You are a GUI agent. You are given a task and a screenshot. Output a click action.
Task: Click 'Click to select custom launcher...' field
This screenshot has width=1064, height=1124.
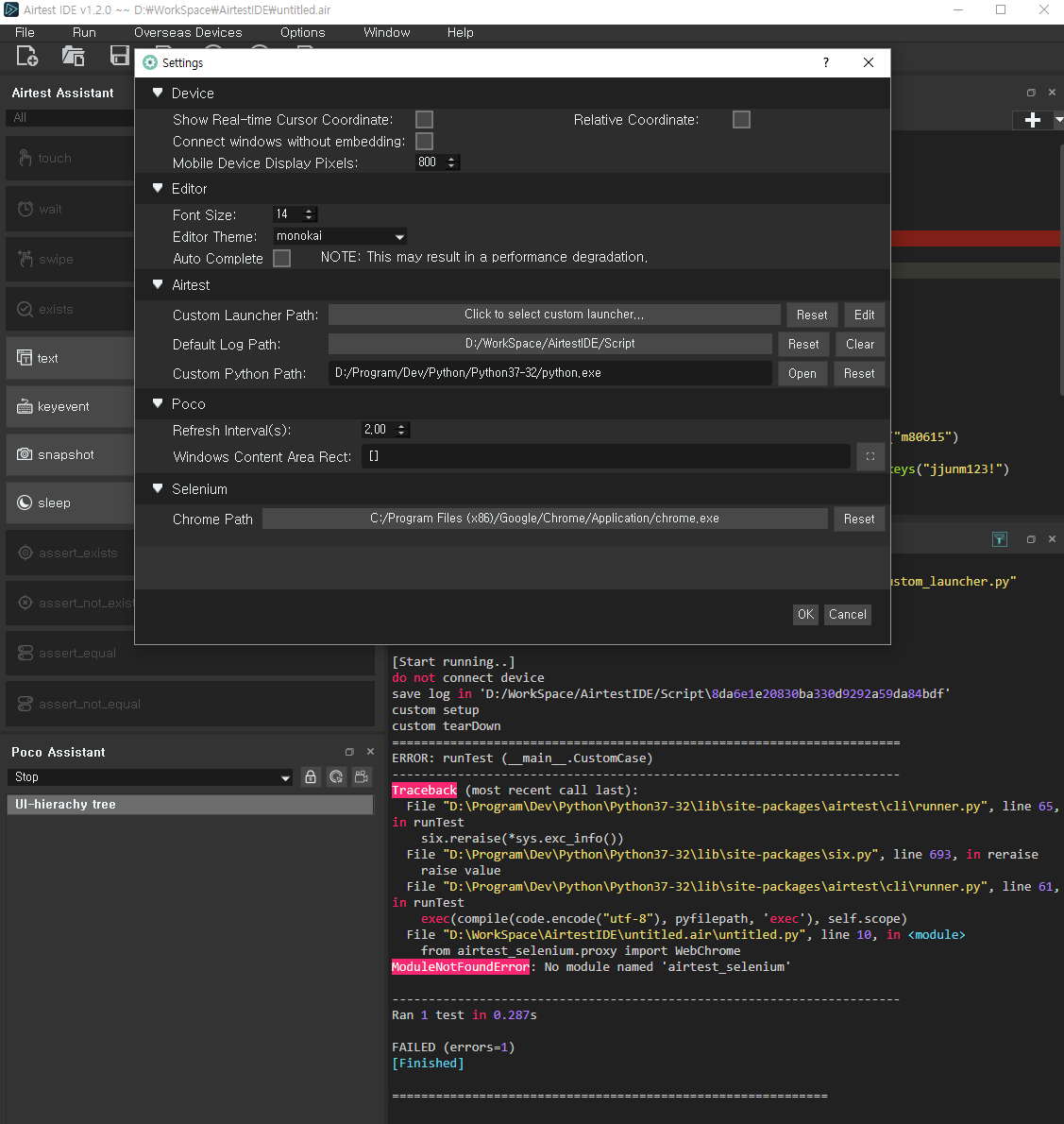tap(554, 314)
